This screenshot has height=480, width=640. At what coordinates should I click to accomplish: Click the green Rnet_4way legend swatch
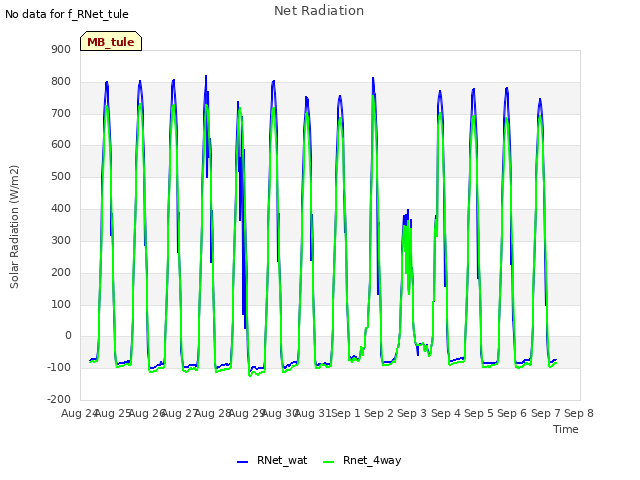click(x=329, y=462)
